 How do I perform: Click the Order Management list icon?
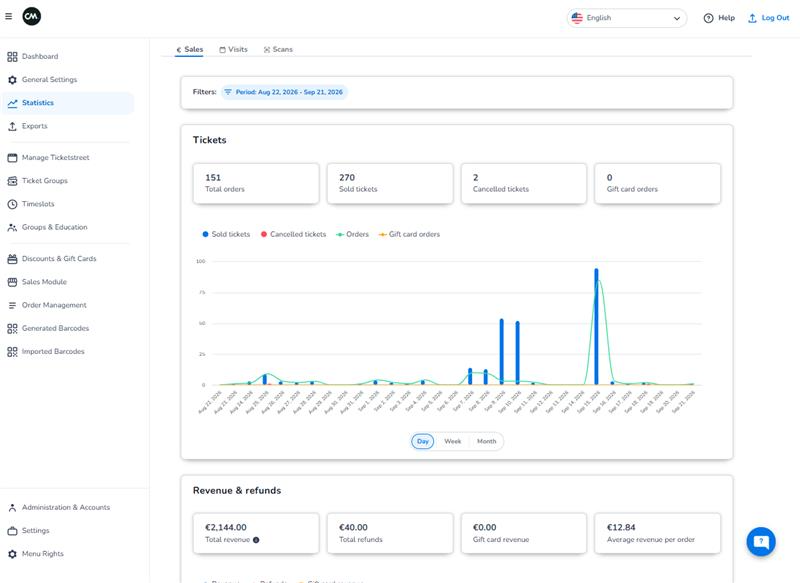pyautogui.click(x=12, y=306)
